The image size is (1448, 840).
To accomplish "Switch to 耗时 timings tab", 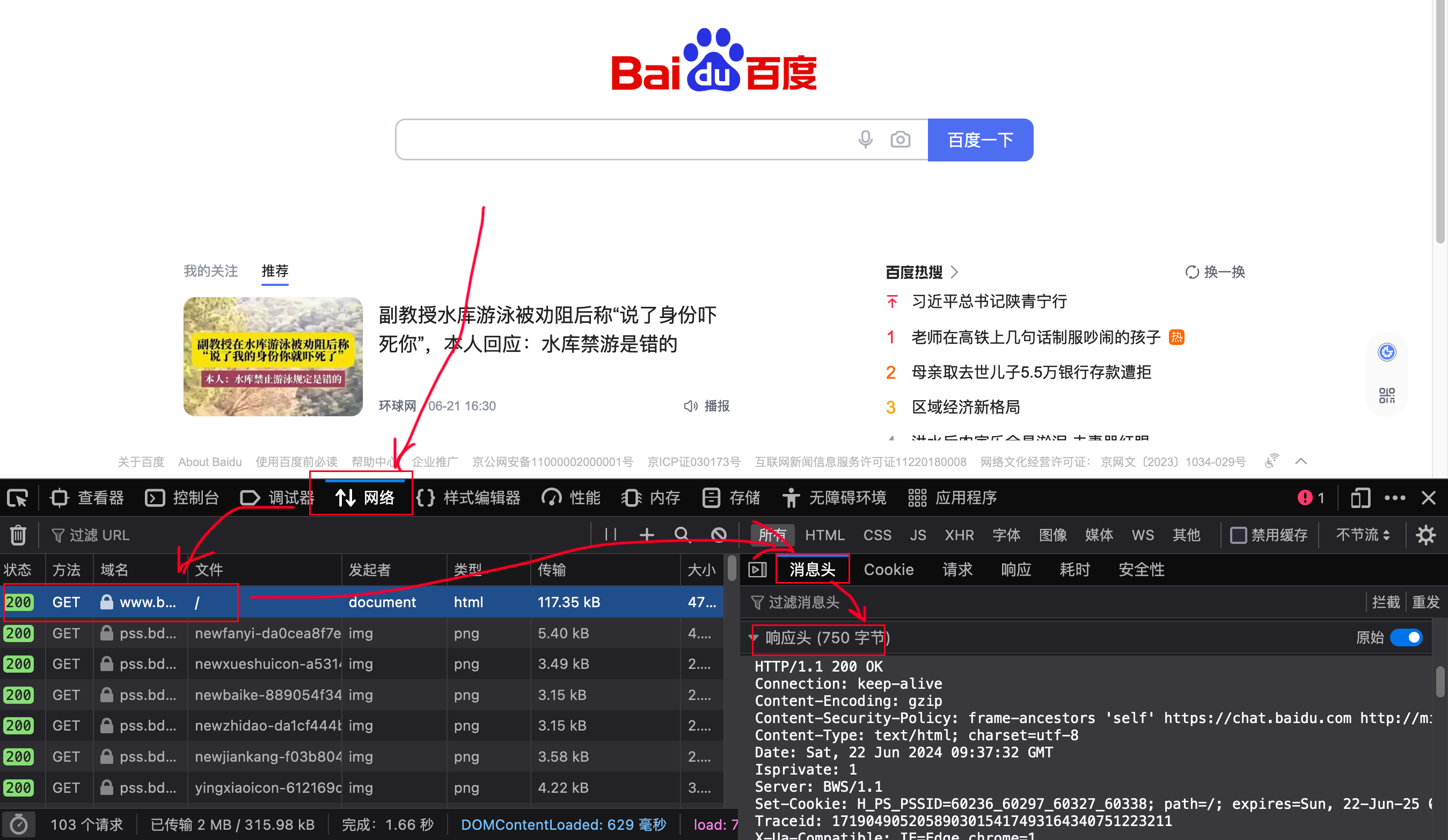I will click(x=1074, y=569).
